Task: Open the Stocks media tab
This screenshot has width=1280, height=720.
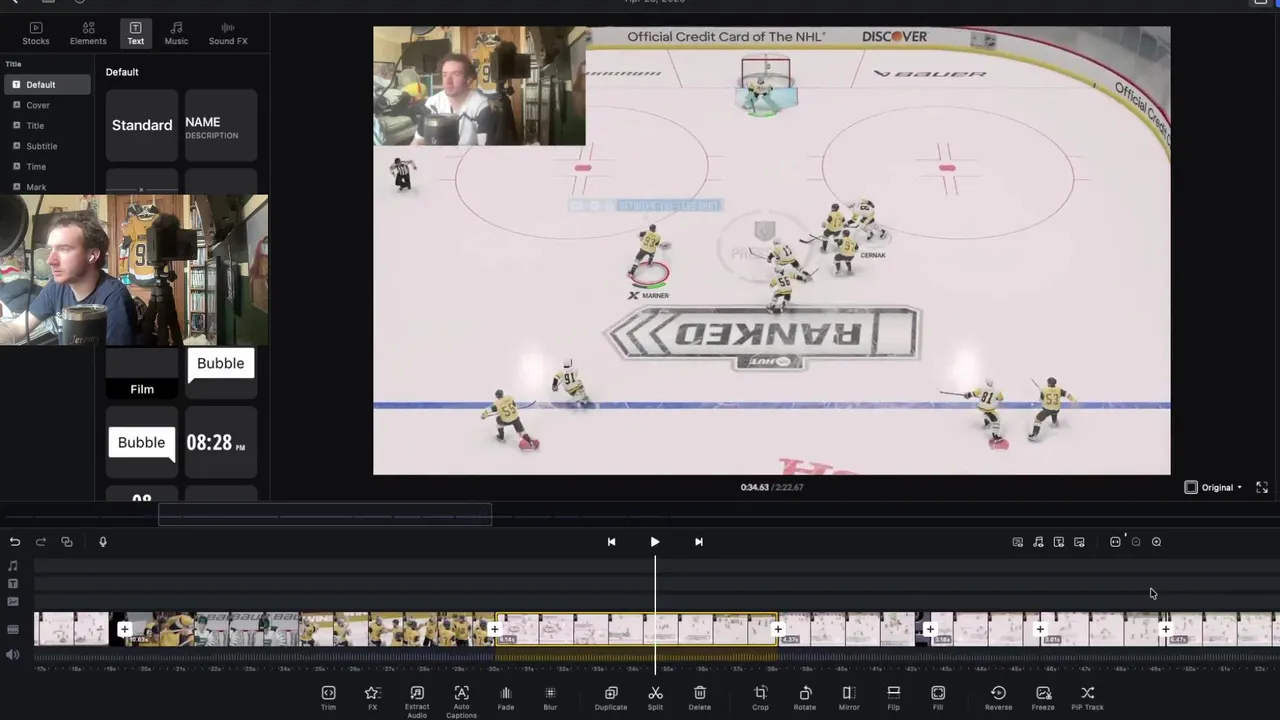Action: (36, 33)
